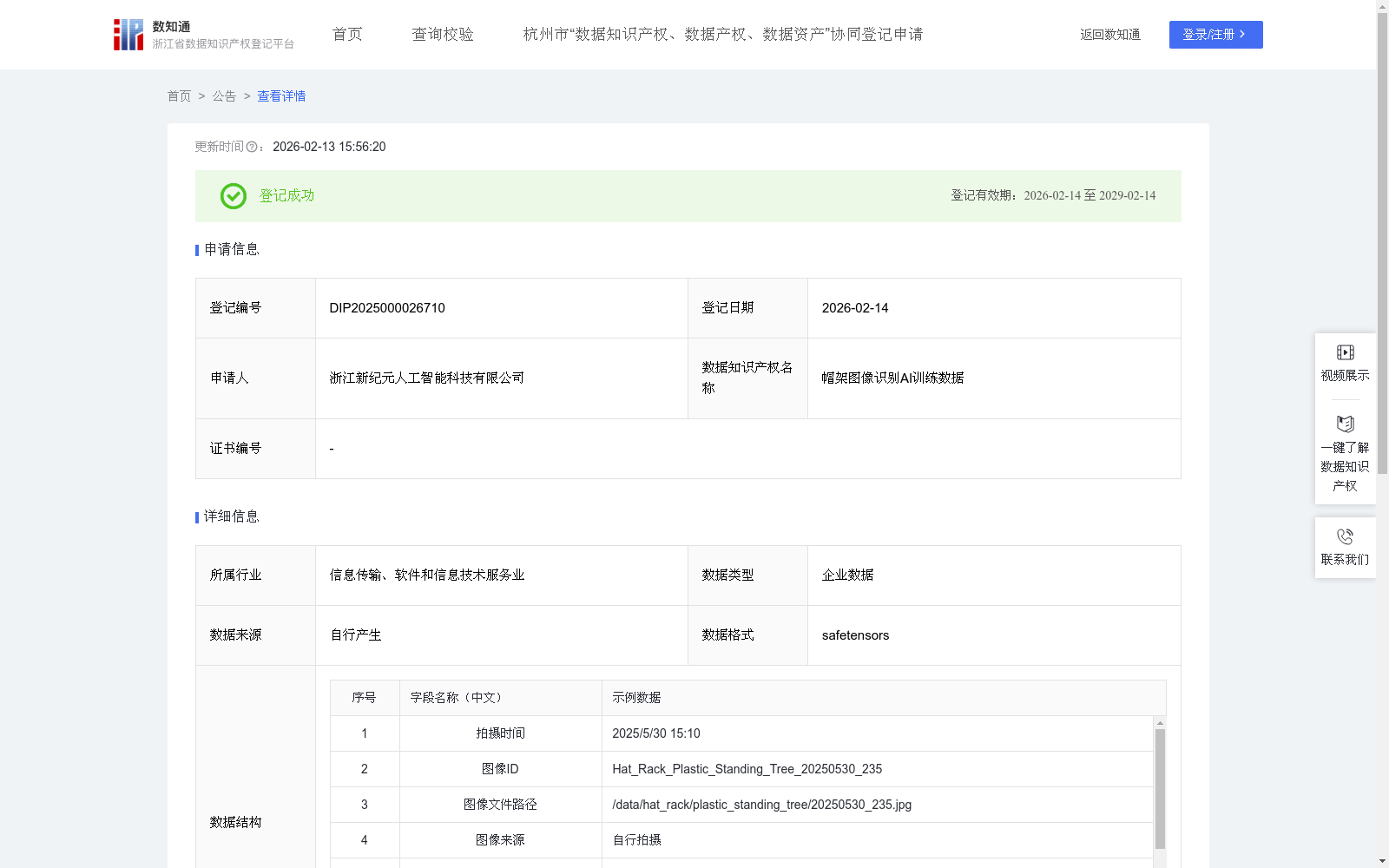Click the 图像文件路径 field name cell
Image resolution: width=1389 pixels, height=868 pixels.
(501, 805)
